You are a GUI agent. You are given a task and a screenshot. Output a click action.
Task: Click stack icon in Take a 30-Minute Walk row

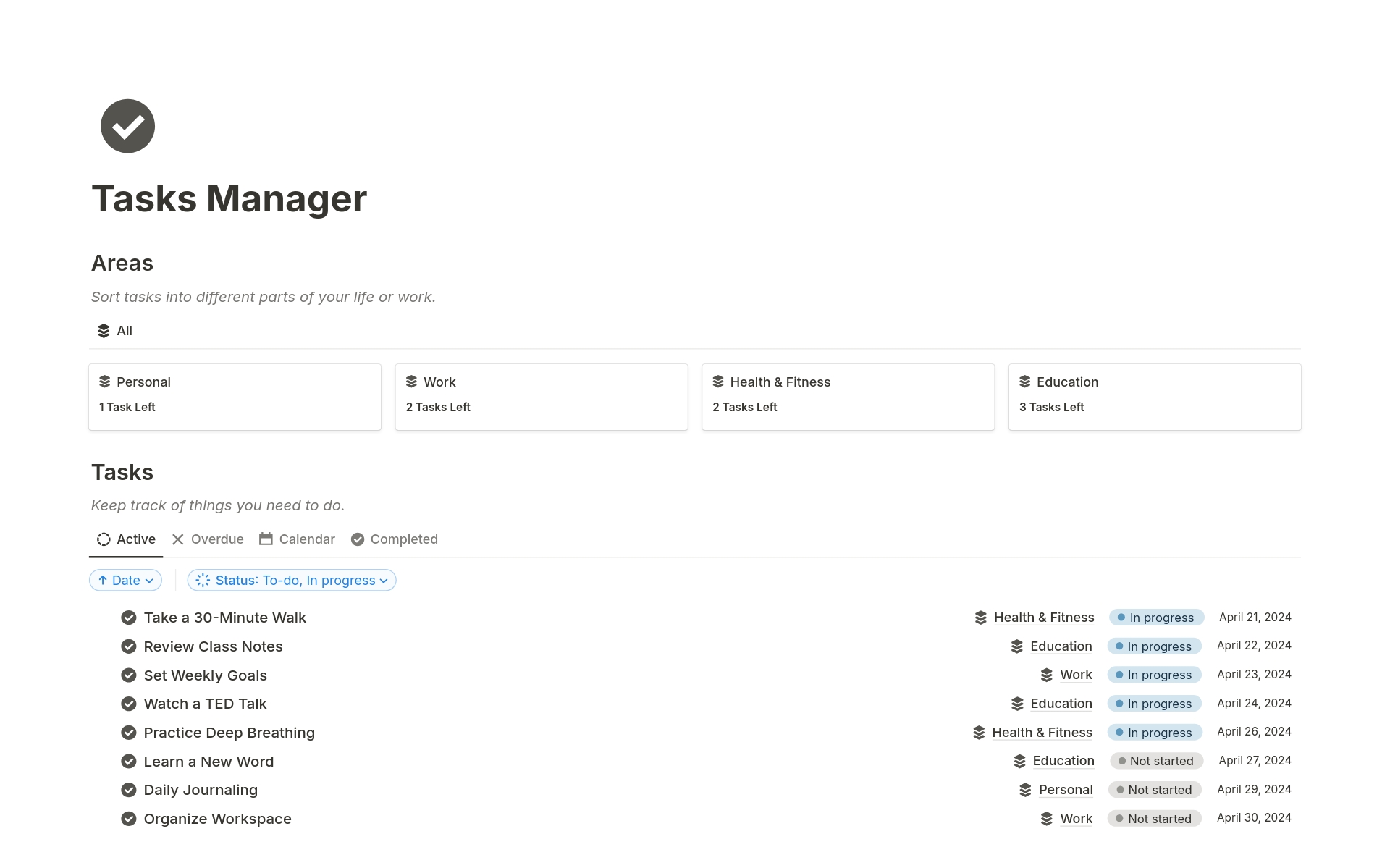click(981, 618)
